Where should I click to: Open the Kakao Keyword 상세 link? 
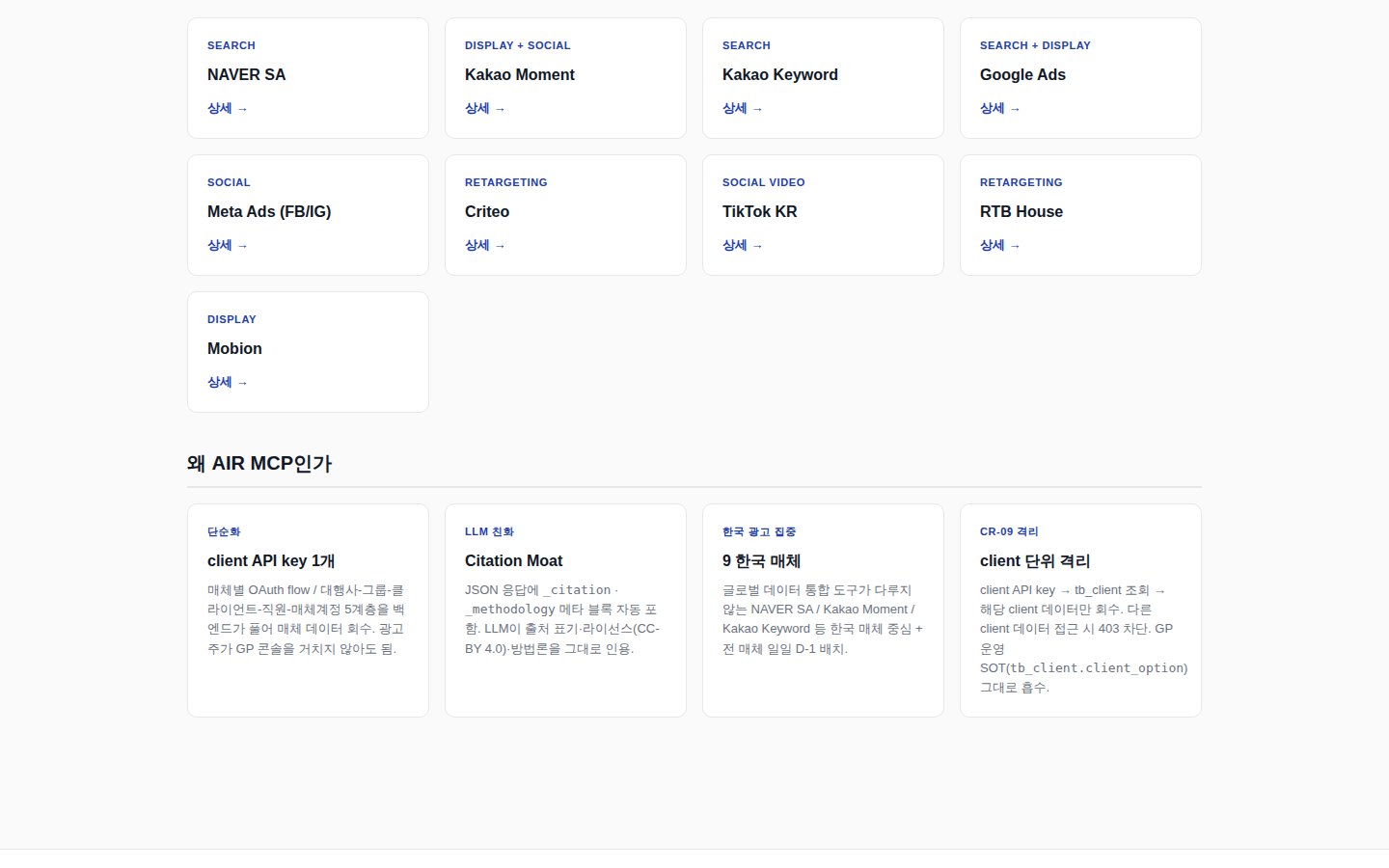[743, 108]
